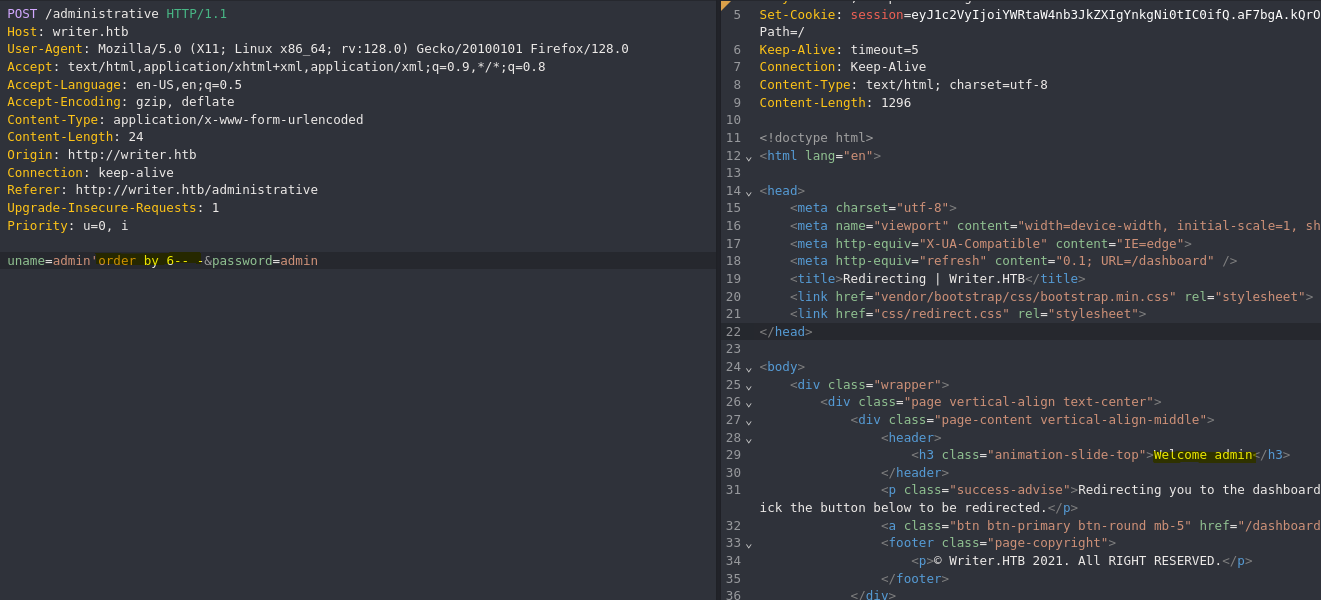1321x600 pixels.
Task: Select the Upgrade-Insecure-Requests header name
Action: pyautogui.click(x=102, y=208)
